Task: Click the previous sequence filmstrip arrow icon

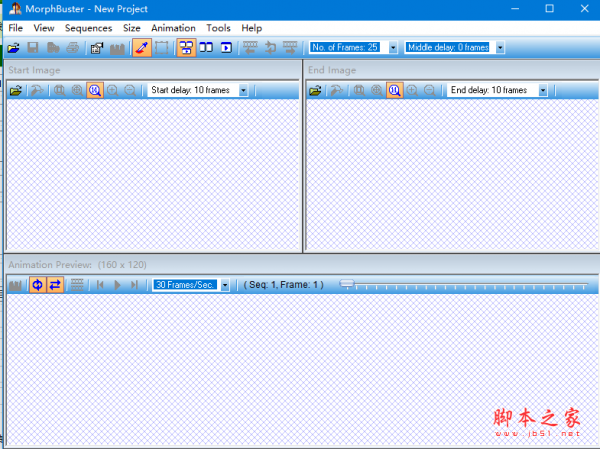Action: [x=250, y=48]
